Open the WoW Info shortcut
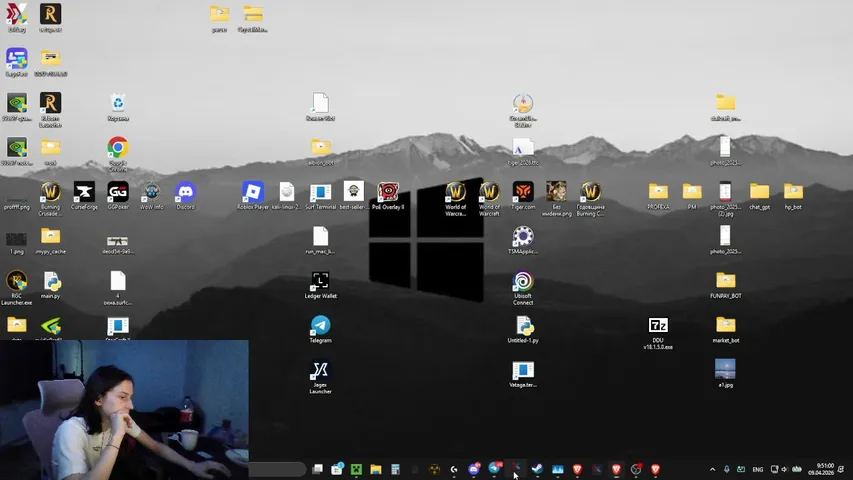853x480 pixels. [x=152, y=196]
